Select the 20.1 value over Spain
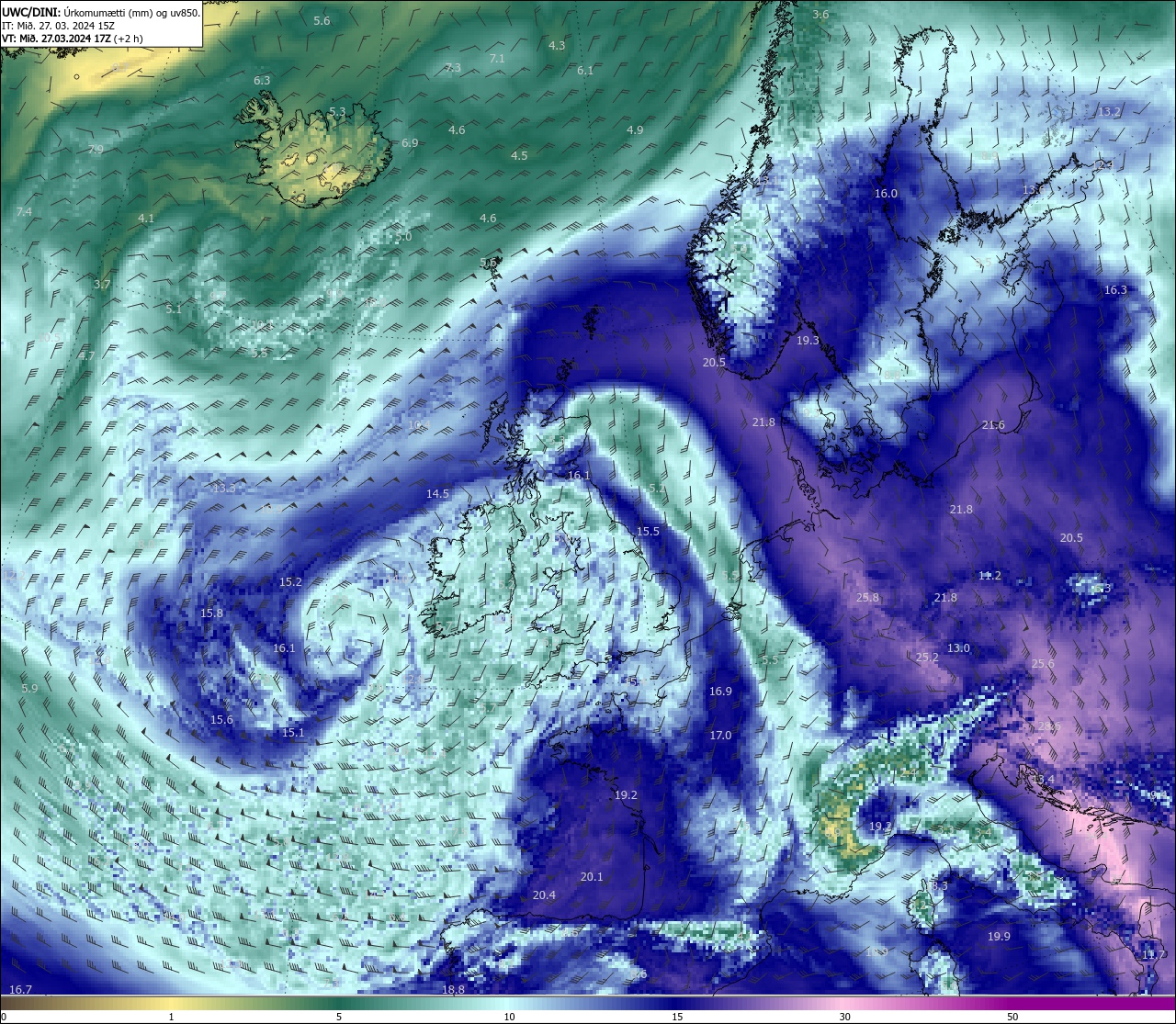Viewport: 1176px width, 1024px height. tap(592, 876)
